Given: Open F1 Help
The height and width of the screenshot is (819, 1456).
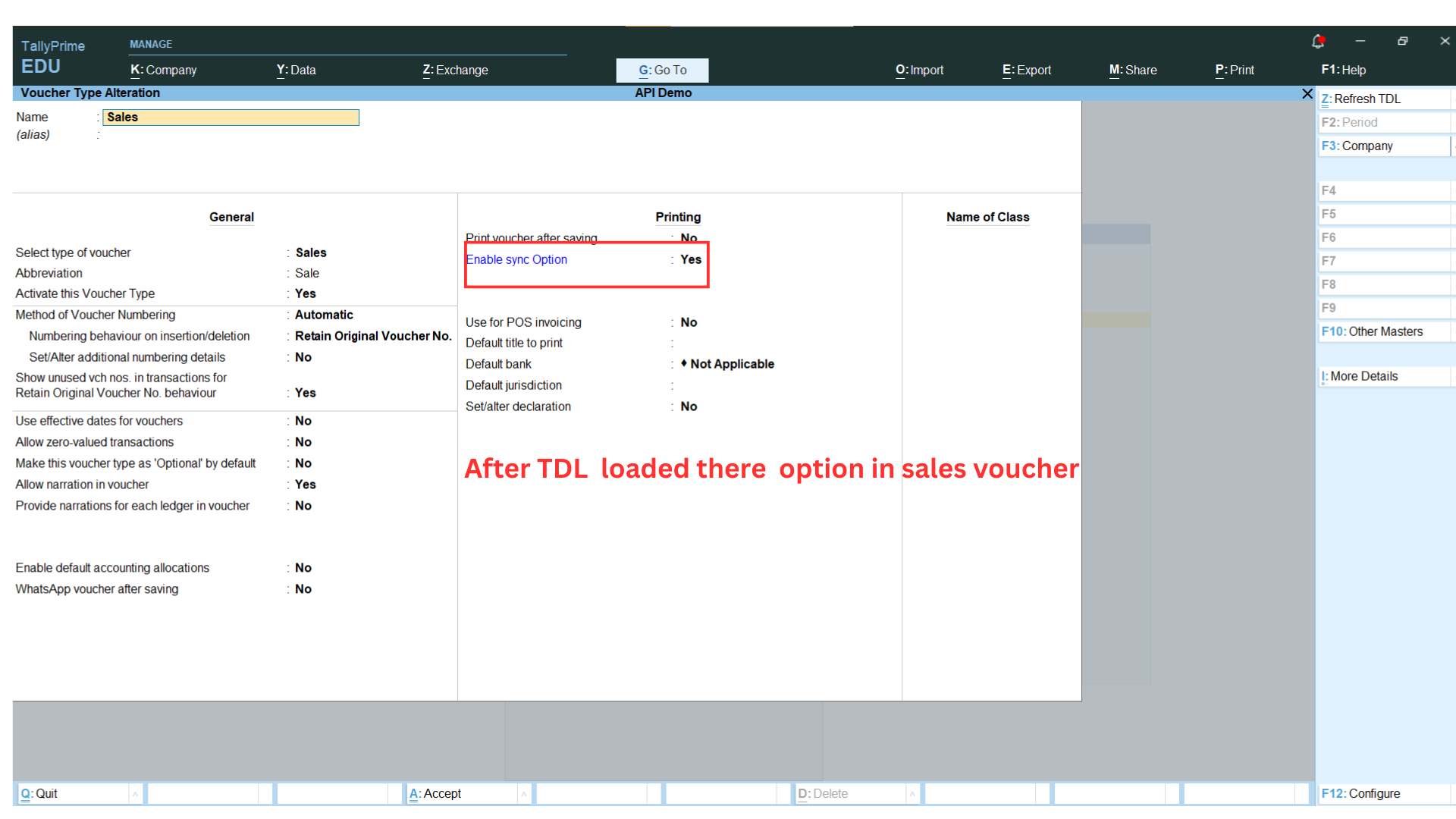Looking at the screenshot, I should click(1343, 70).
